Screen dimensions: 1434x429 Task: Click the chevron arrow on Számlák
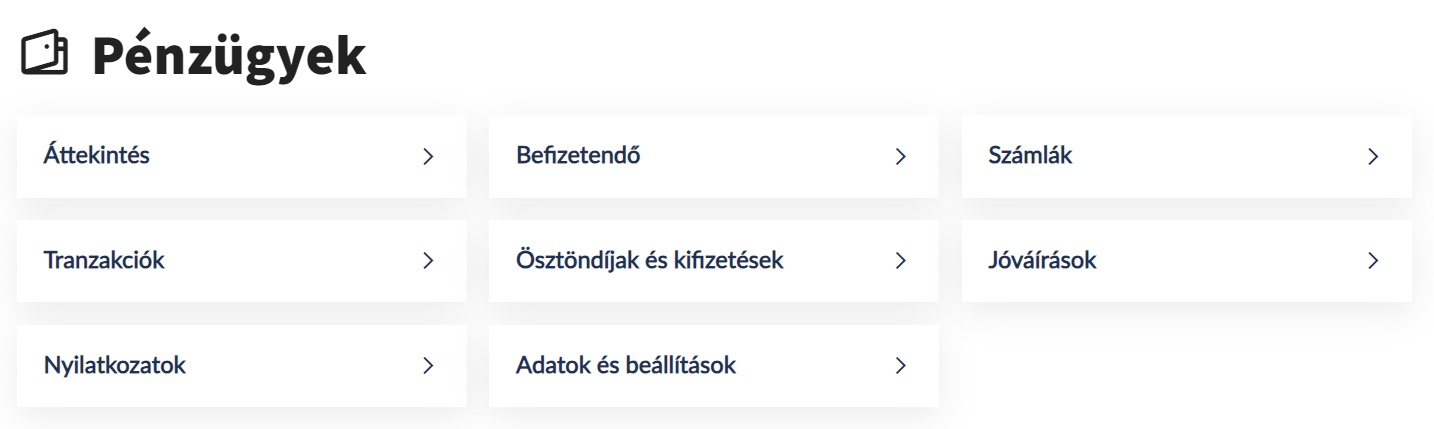click(1373, 157)
